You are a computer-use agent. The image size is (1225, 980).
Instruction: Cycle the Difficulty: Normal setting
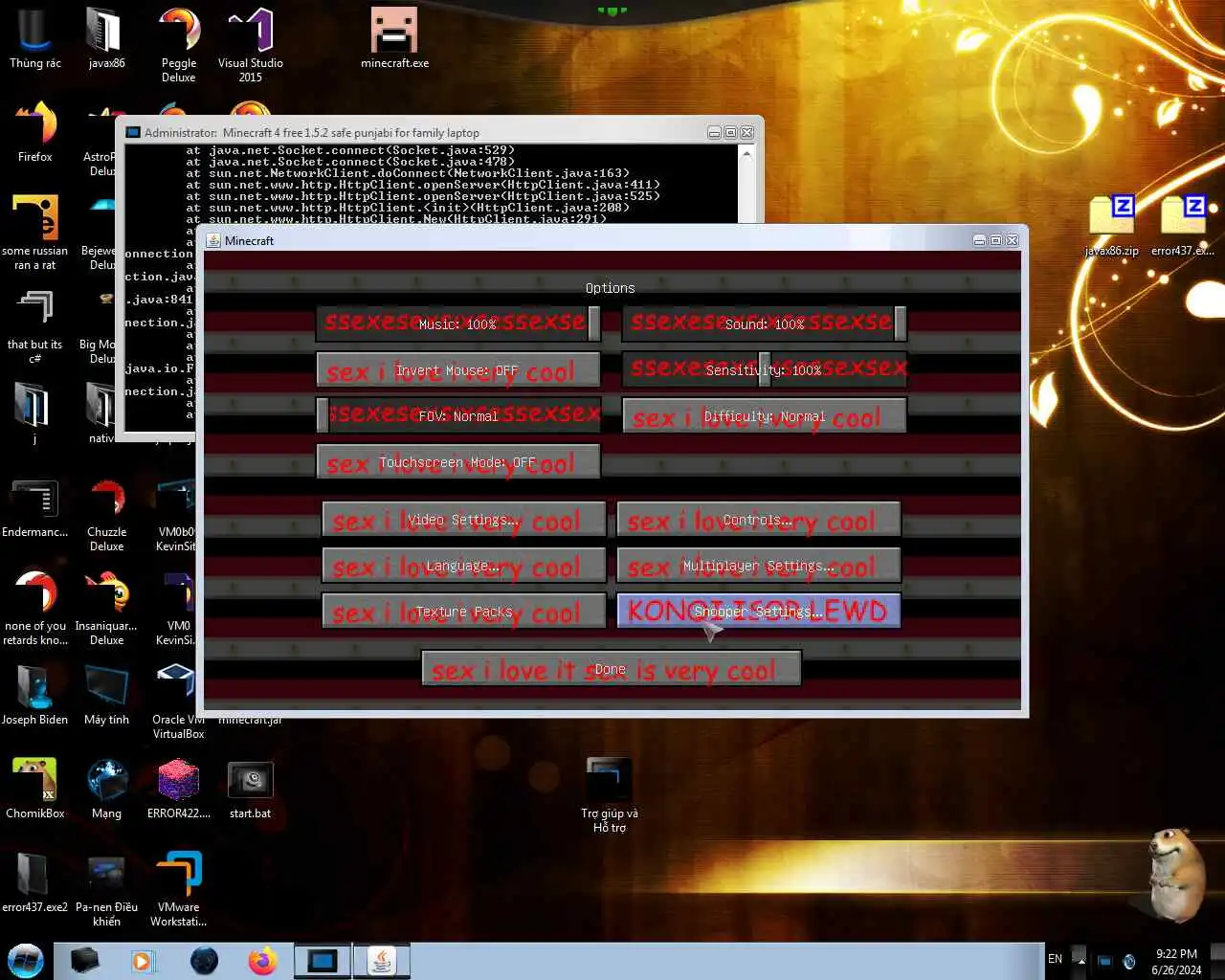pos(764,416)
